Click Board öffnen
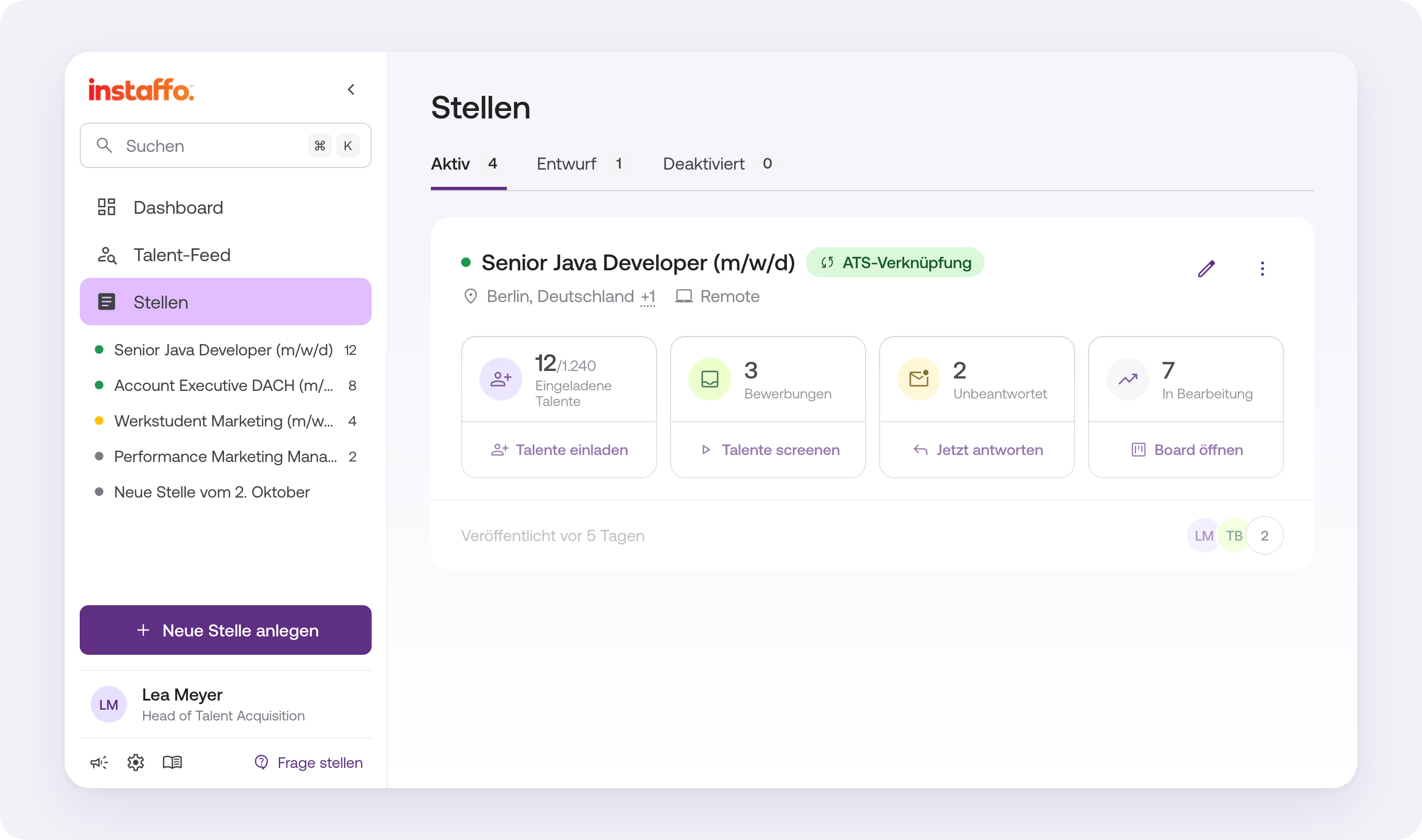This screenshot has width=1422, height=840. click(x=1186, y=450)
